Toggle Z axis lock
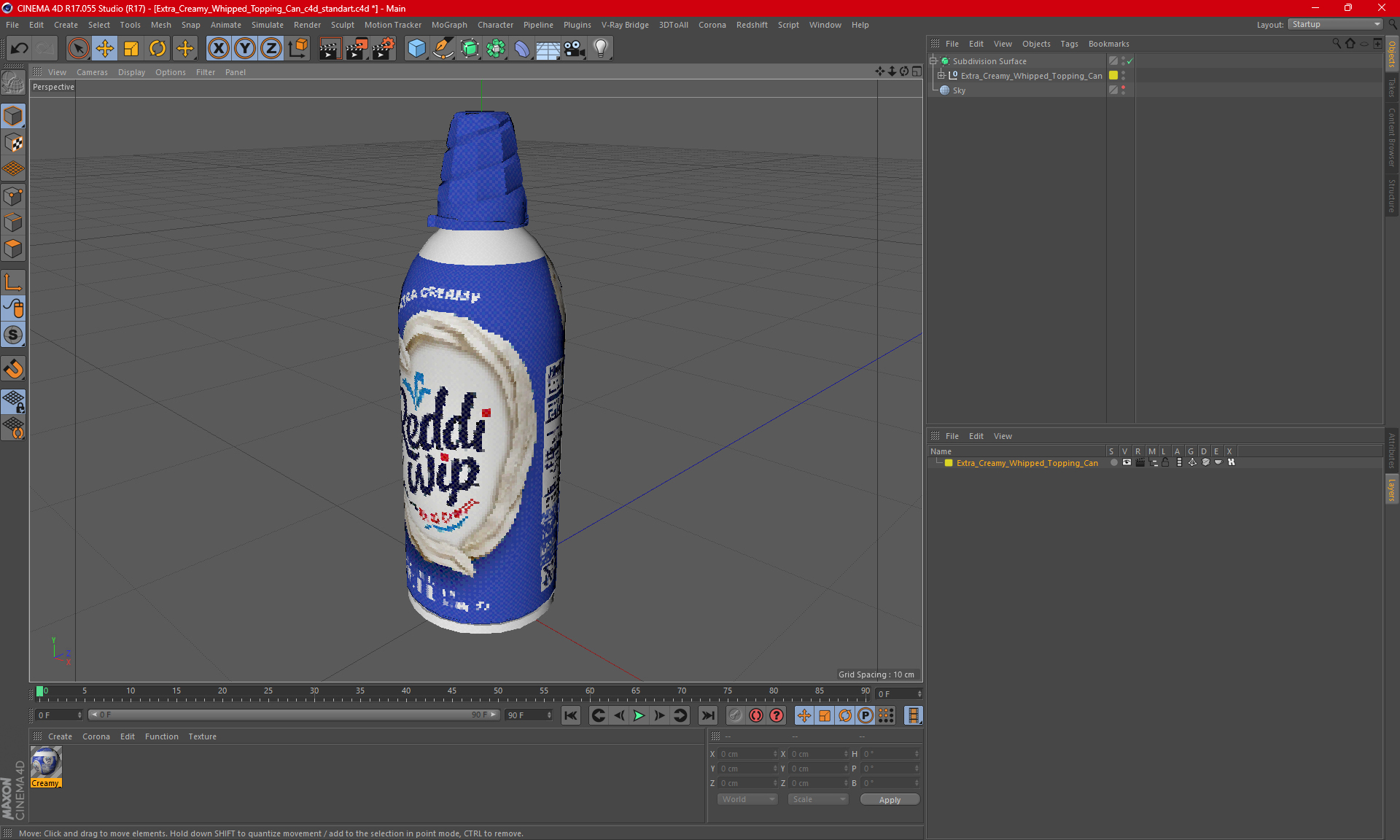 pos(271,49)
